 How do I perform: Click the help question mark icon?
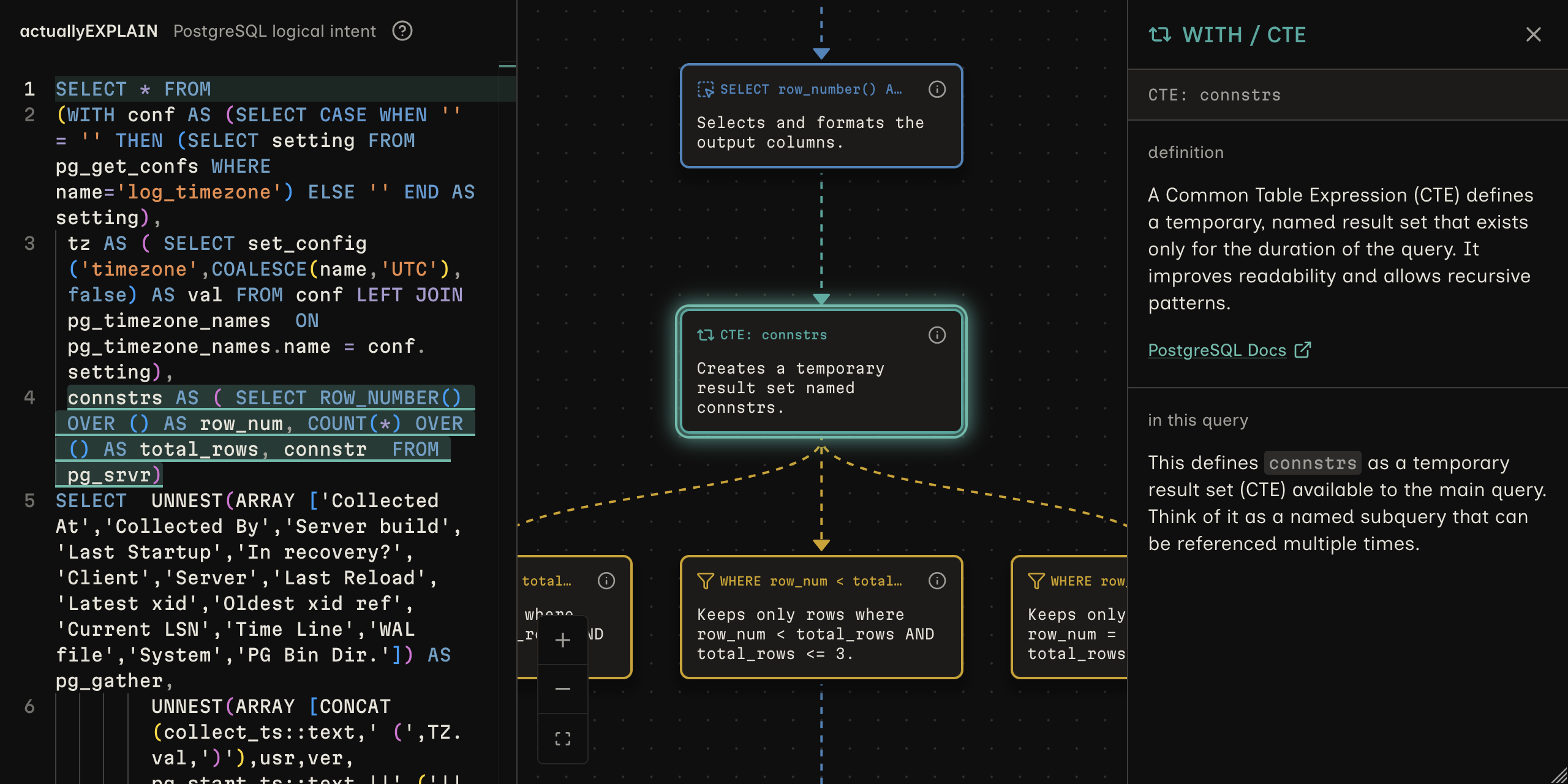tap(402, 31)
